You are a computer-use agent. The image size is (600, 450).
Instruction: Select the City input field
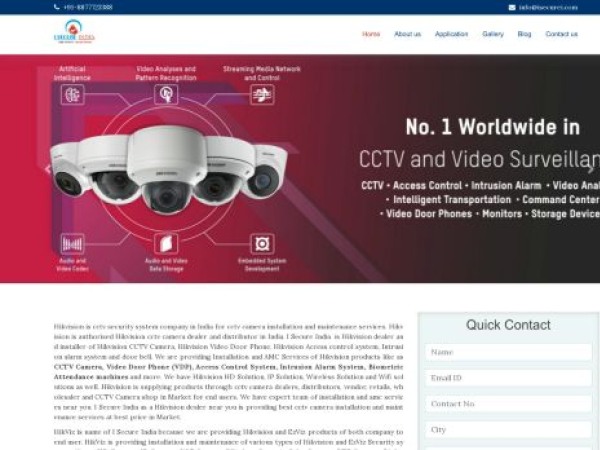pyautogui.click(x=508, y=430)
